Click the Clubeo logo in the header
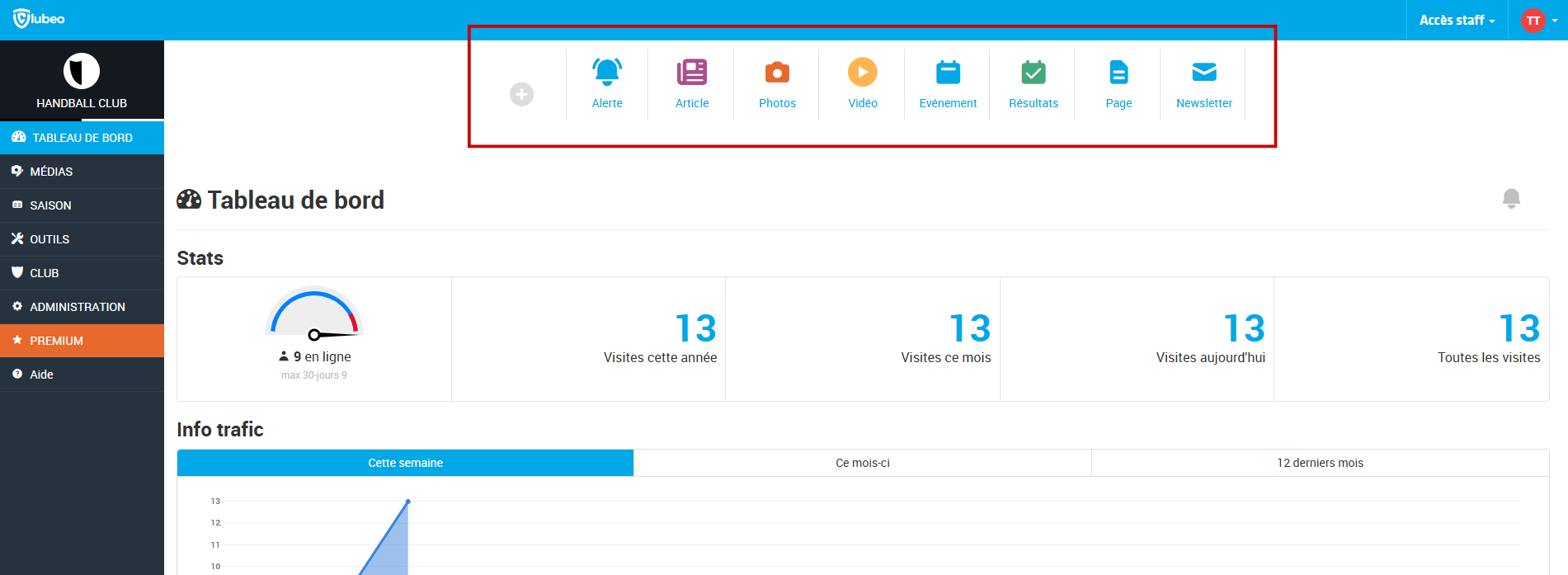Screen dimensions: 1568x575 click(x=39, y=18)
